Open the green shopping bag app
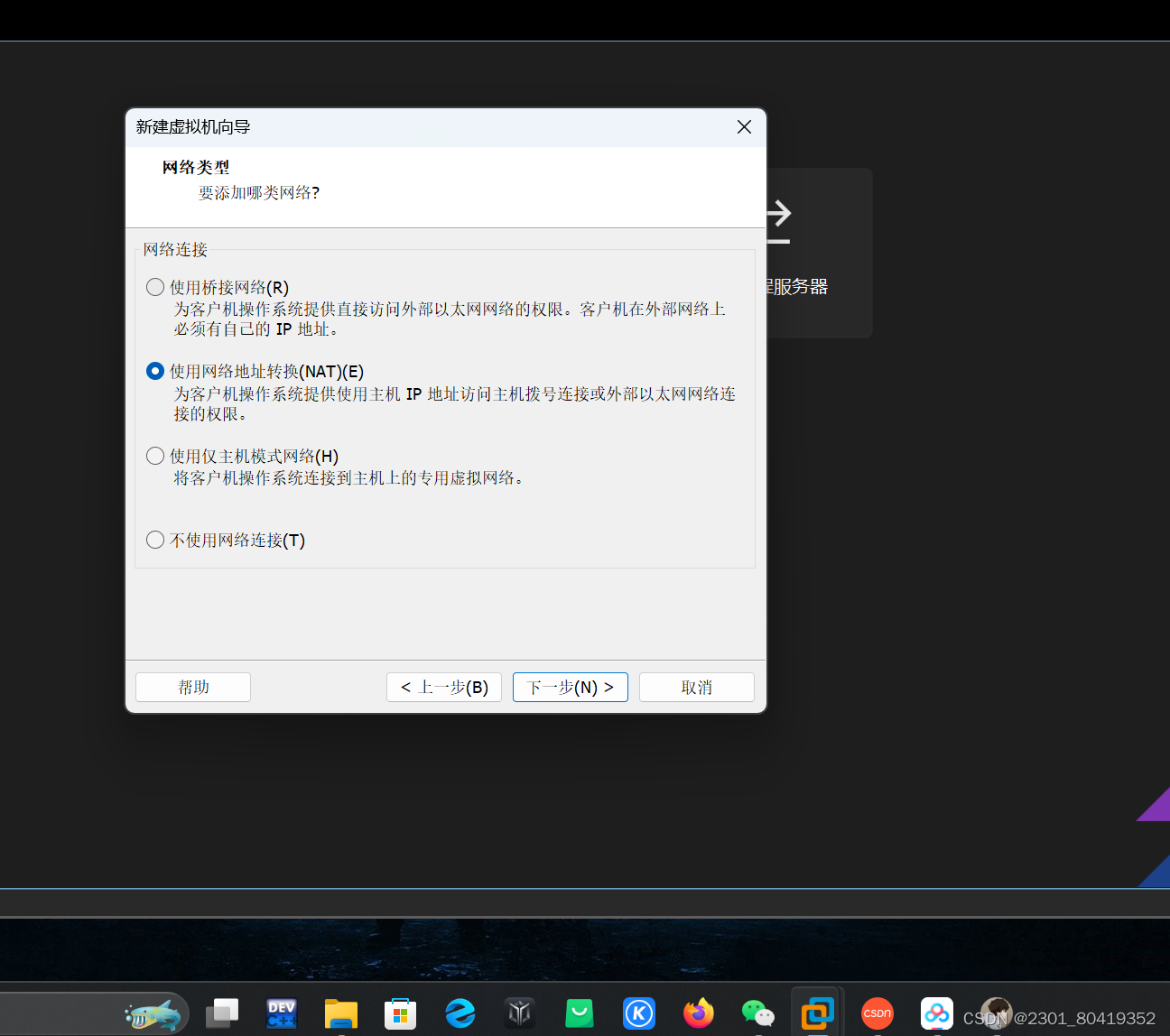The height and width of the screenshot is (1036, 1170). coord(580,1013)
